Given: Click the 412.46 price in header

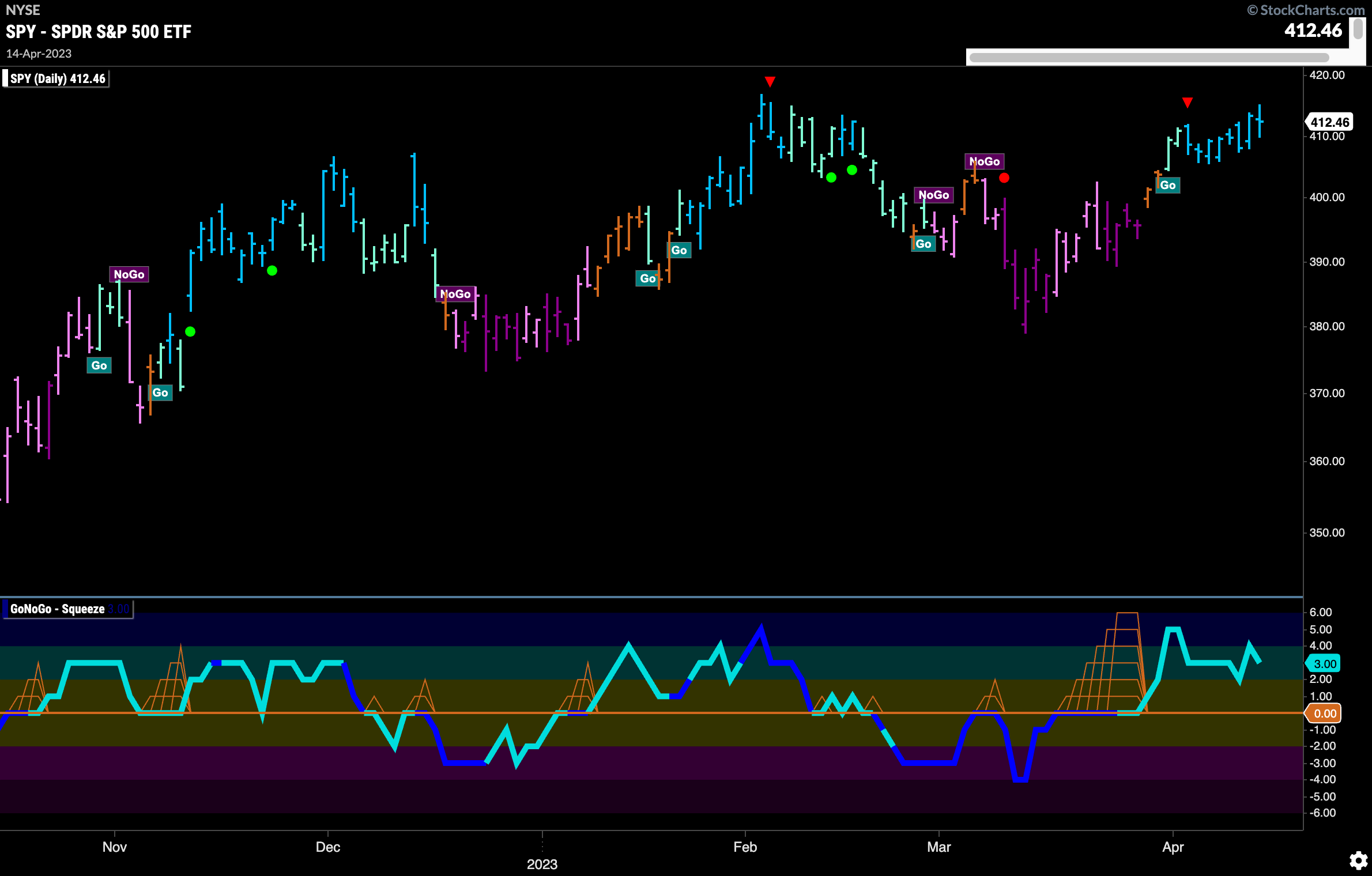Looking at the screenshot, I should 1313,31.
